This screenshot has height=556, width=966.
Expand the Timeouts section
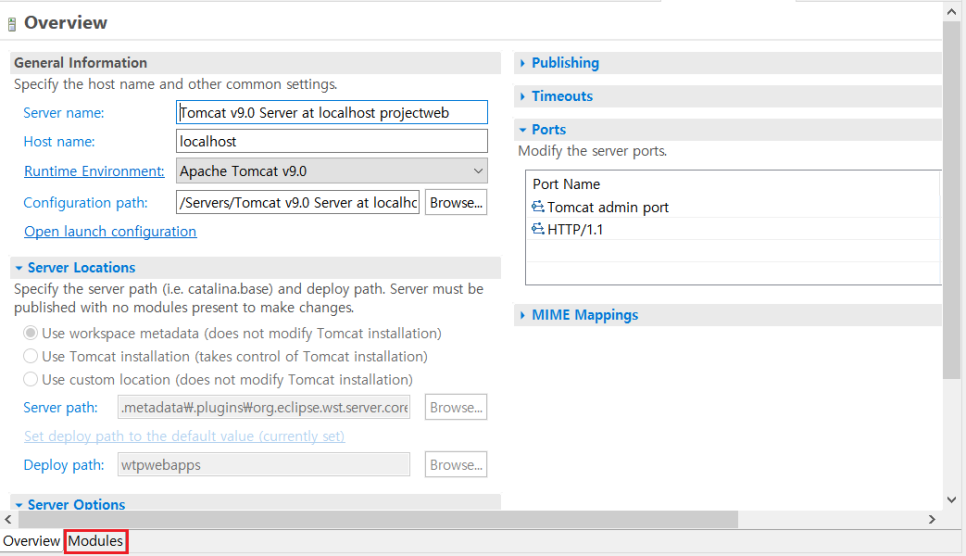522,96
